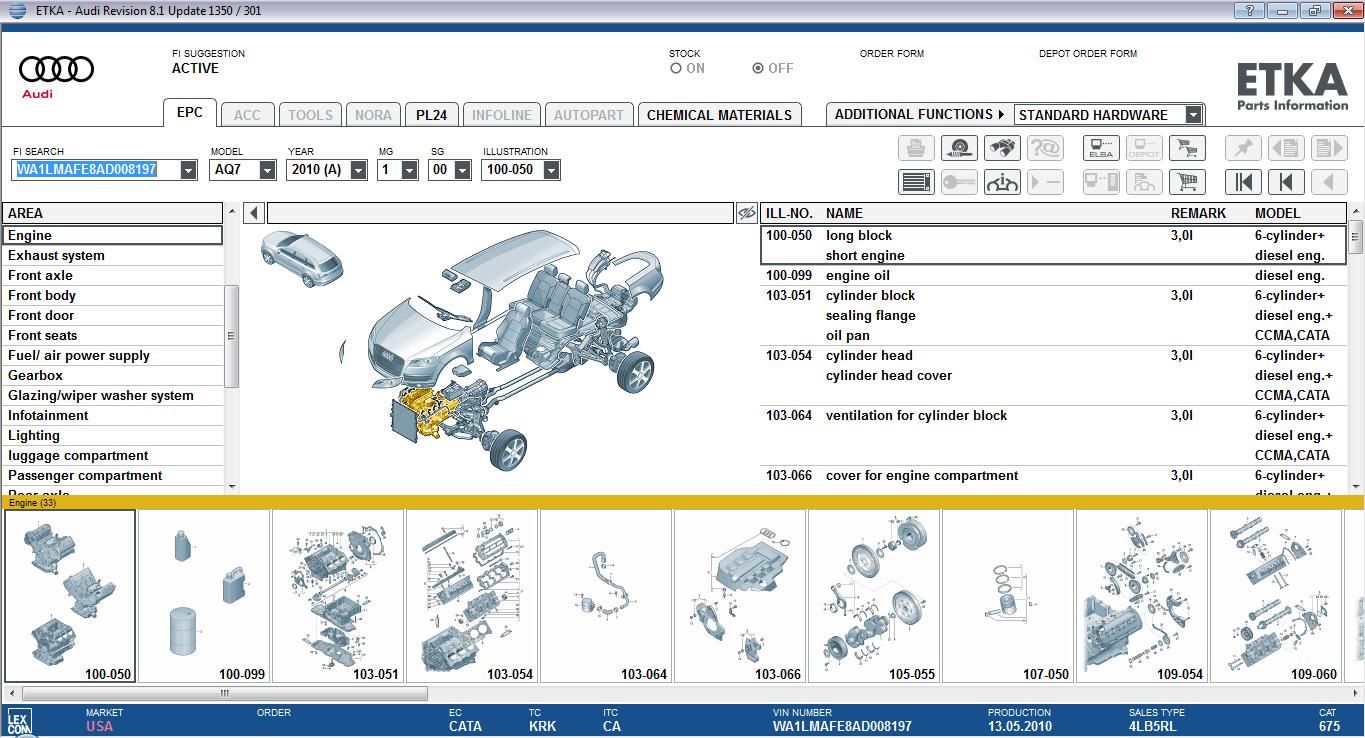Image resolution: width=1365 pixels, height=738 pixels.
Task: Select the 100-099 engine oil row
Action: coord(1054,275)
